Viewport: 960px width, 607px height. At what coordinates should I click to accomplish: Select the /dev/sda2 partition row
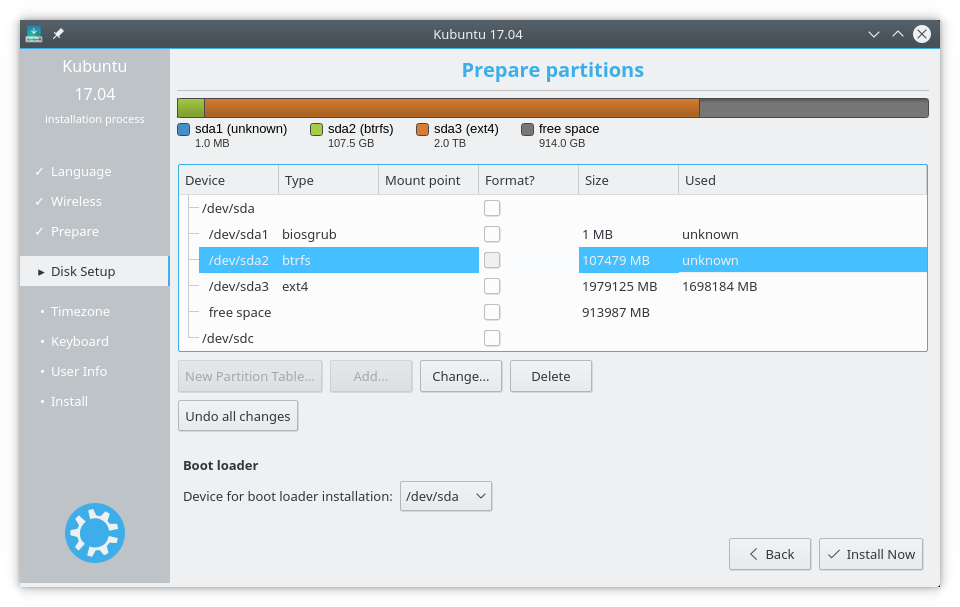point(553,260)
